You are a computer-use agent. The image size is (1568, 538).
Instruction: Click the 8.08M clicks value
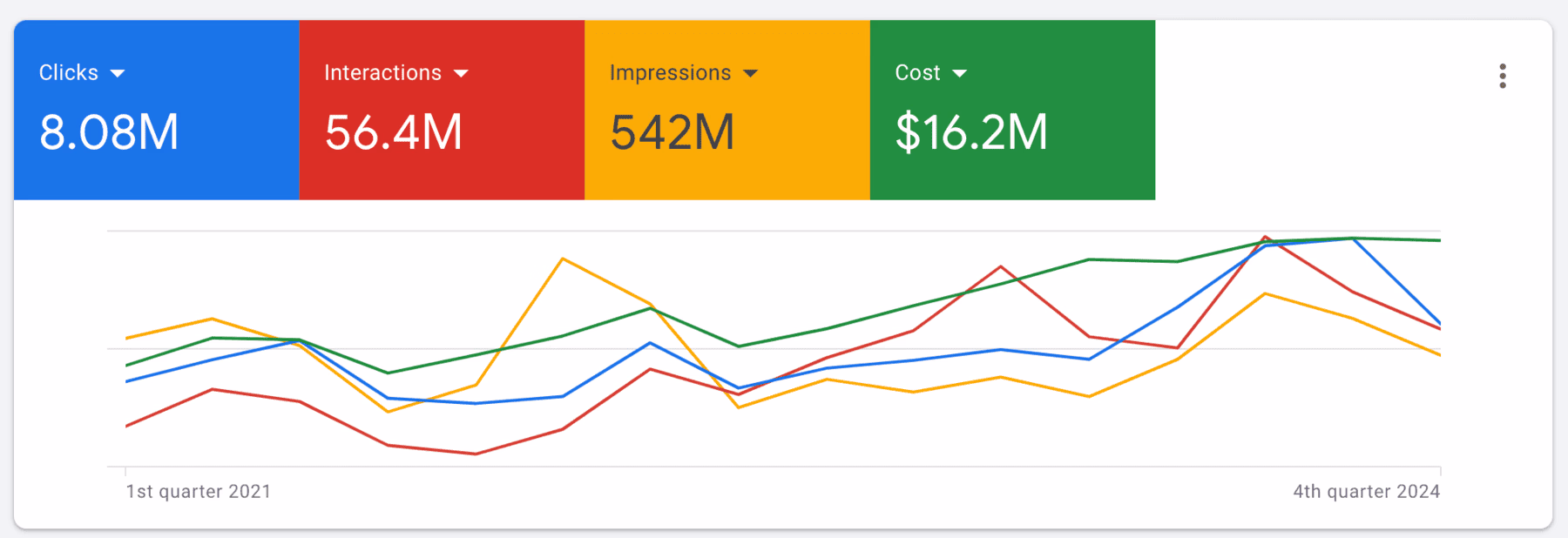click(x=109, y=132)
